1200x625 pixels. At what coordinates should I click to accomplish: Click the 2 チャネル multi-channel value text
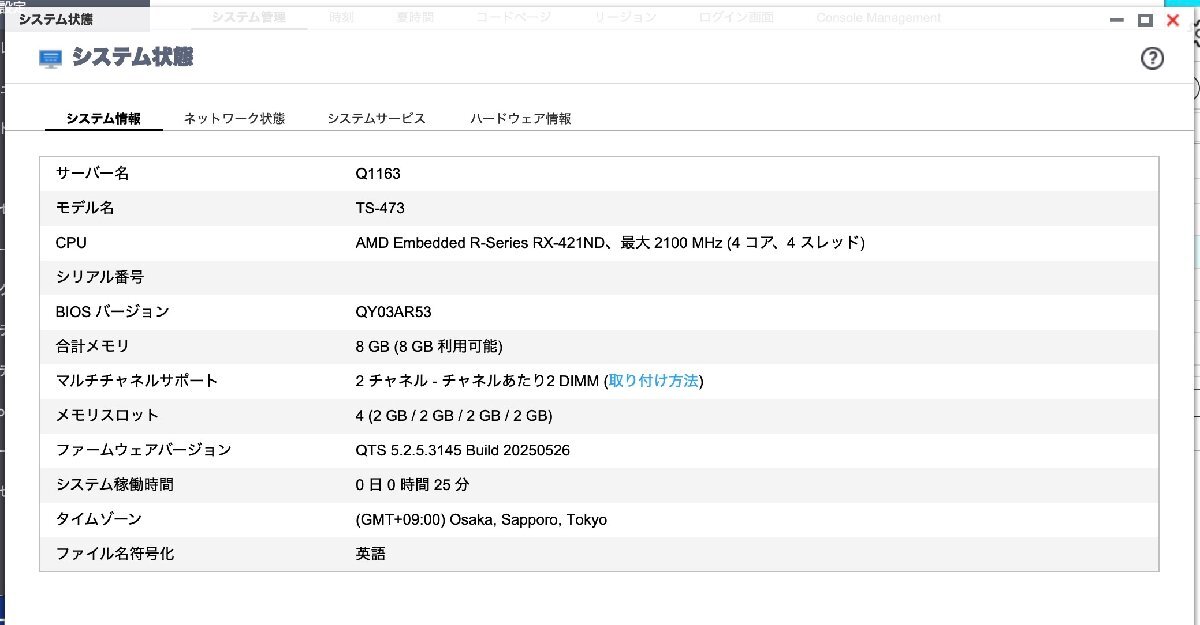click(x=478, y=381)
